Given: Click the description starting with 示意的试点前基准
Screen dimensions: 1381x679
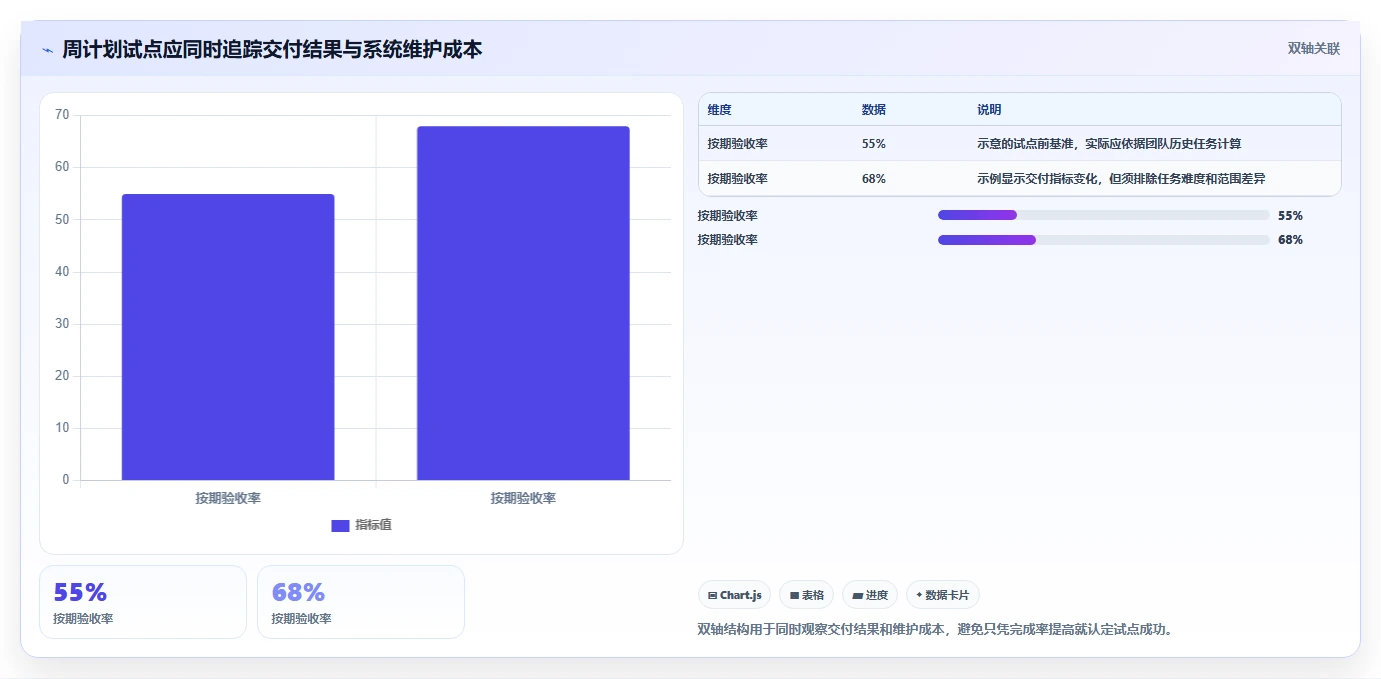Looking at the screenshot, I should coord(1109,144).
